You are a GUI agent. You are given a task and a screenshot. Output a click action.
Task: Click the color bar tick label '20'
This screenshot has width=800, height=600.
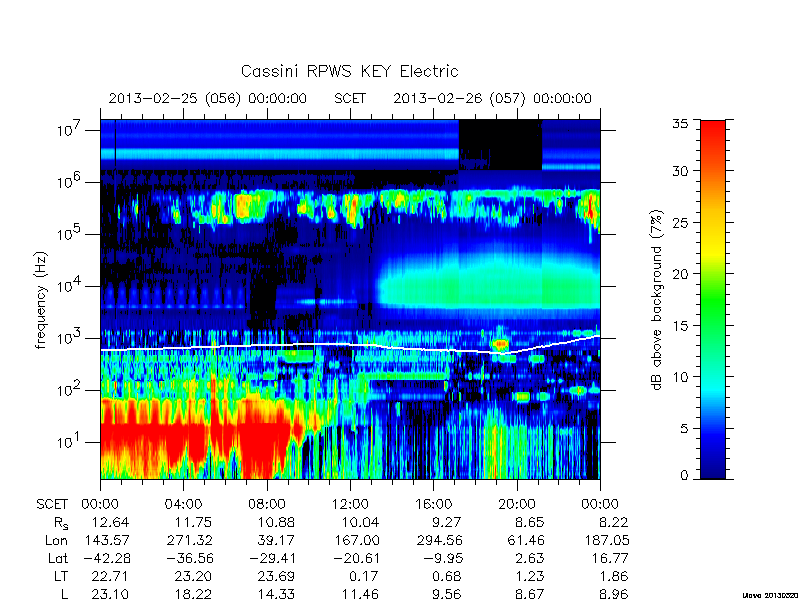coord(680,273)
